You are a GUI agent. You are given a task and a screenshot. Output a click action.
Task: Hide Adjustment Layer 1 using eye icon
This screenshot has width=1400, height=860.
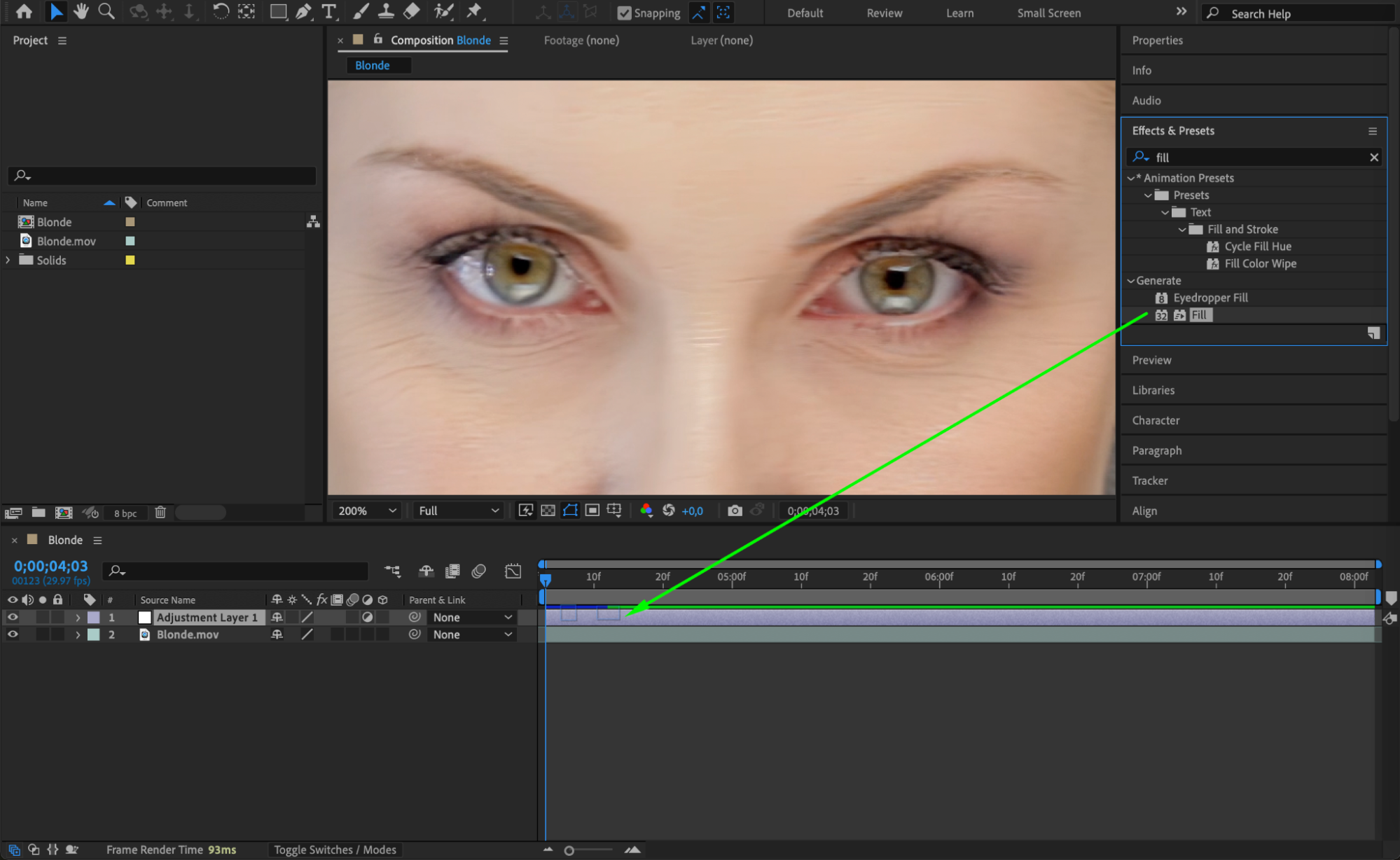coord(13,617)
